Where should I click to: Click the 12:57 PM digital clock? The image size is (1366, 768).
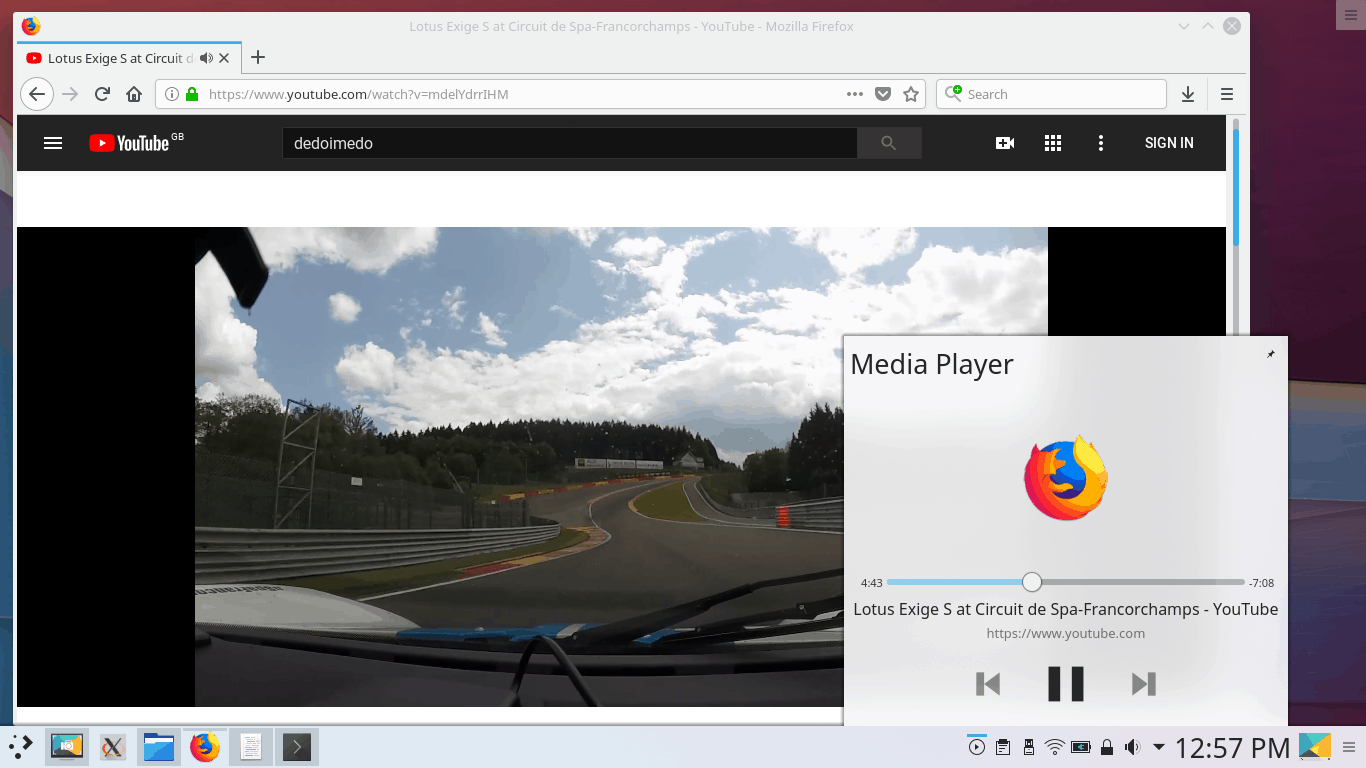pyautogui.click(x=1232, y=747)
